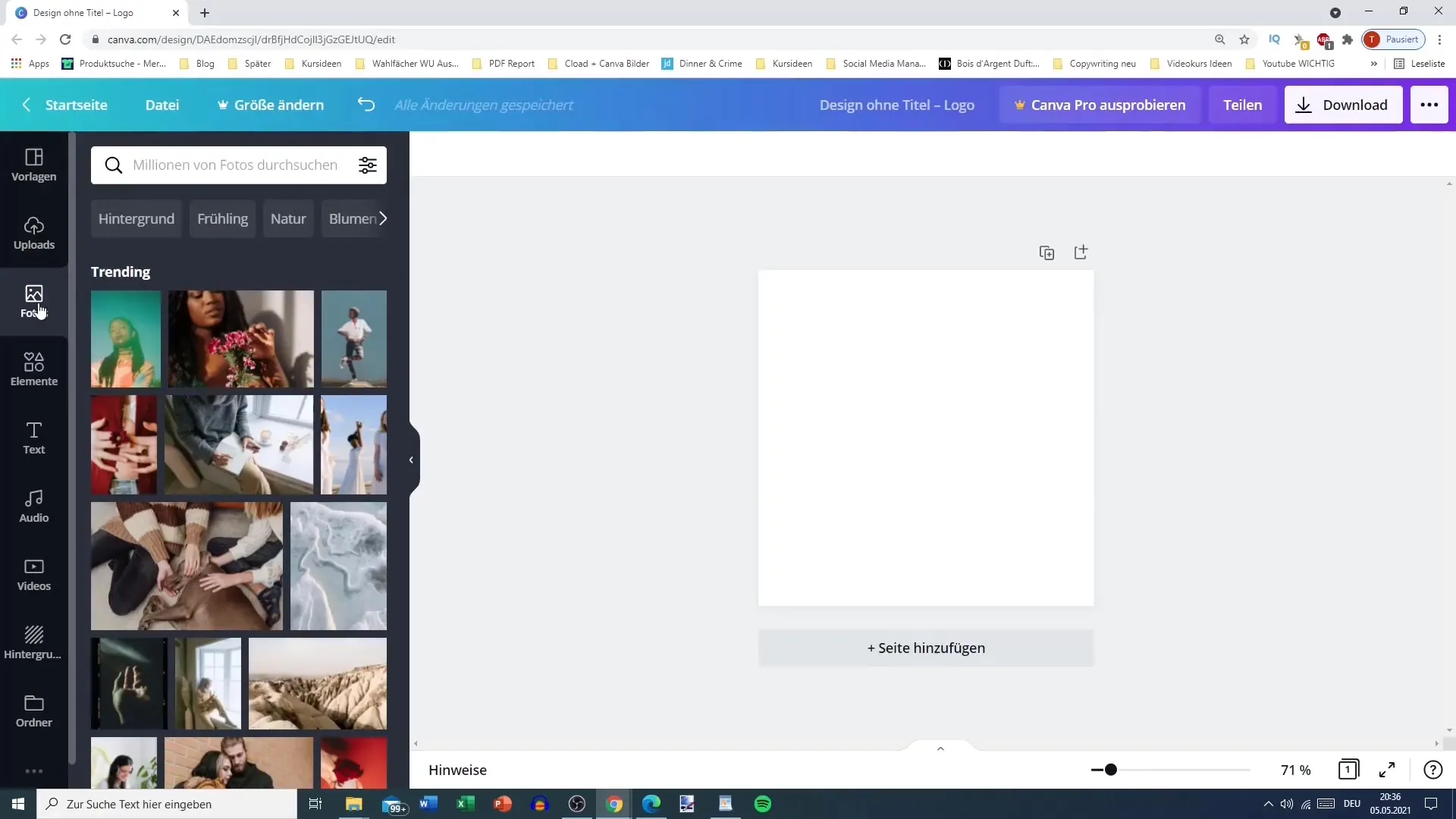The width and height of the screenshot is (1456, 819).
Task: Expand the Hinweise panel upward
Action: [941, 748]
